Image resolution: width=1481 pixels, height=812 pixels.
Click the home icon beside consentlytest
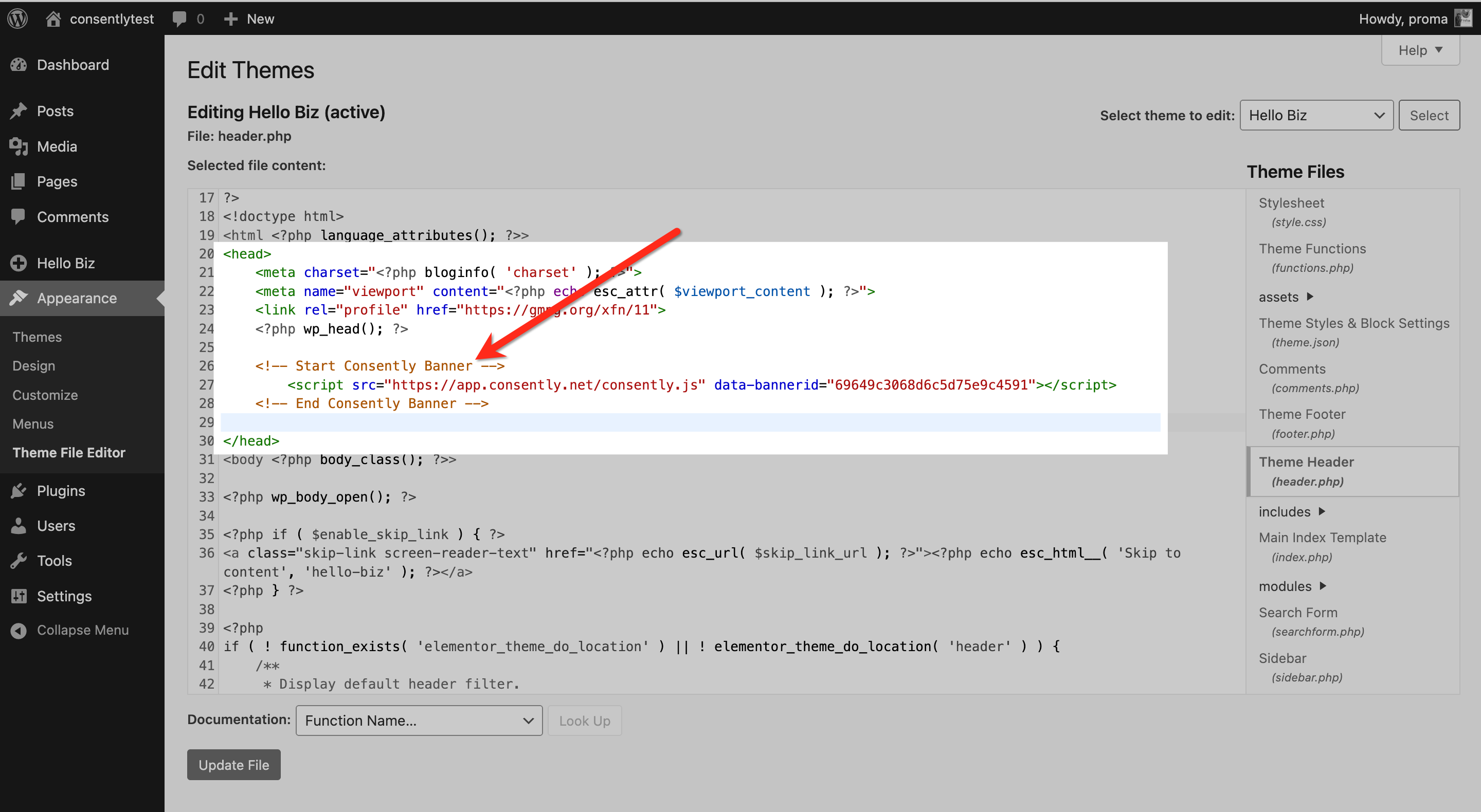point(53,19)
